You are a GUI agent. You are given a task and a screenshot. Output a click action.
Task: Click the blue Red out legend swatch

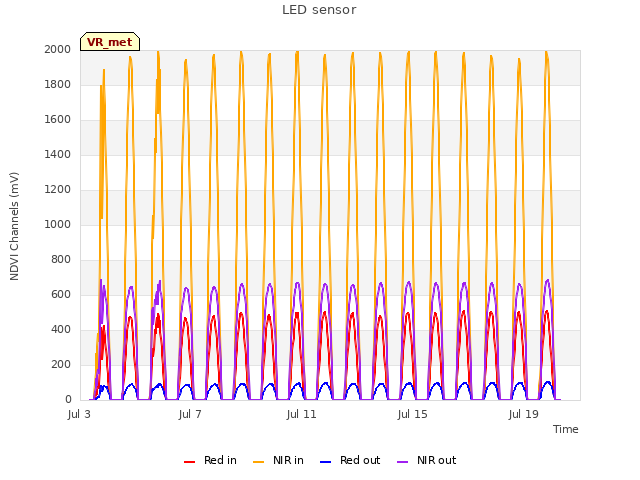click(x=325, y=462)
